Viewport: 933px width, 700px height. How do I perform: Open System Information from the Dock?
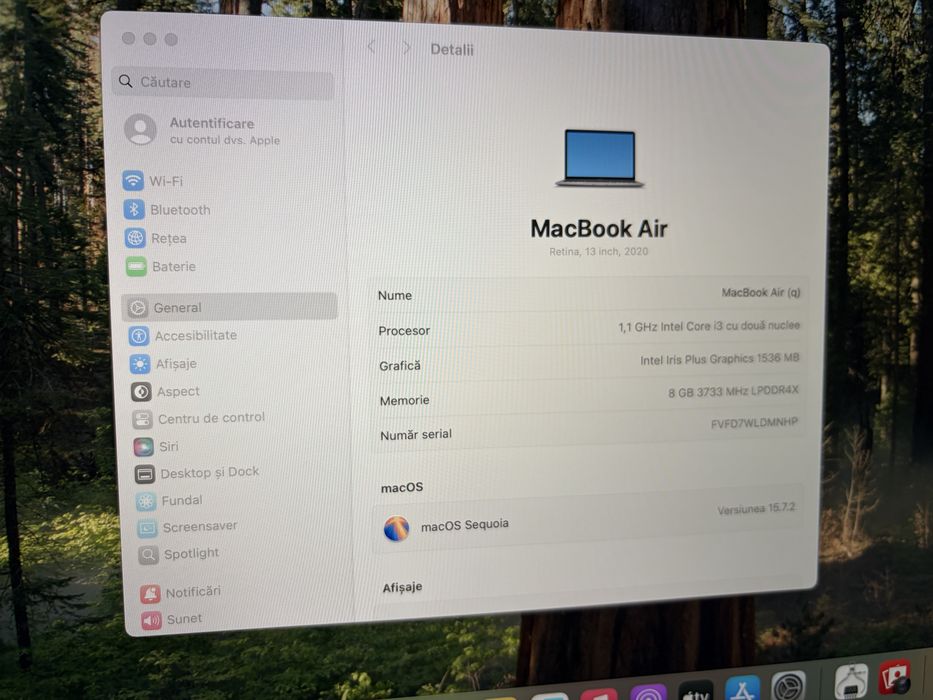click(x=851, y=682)
